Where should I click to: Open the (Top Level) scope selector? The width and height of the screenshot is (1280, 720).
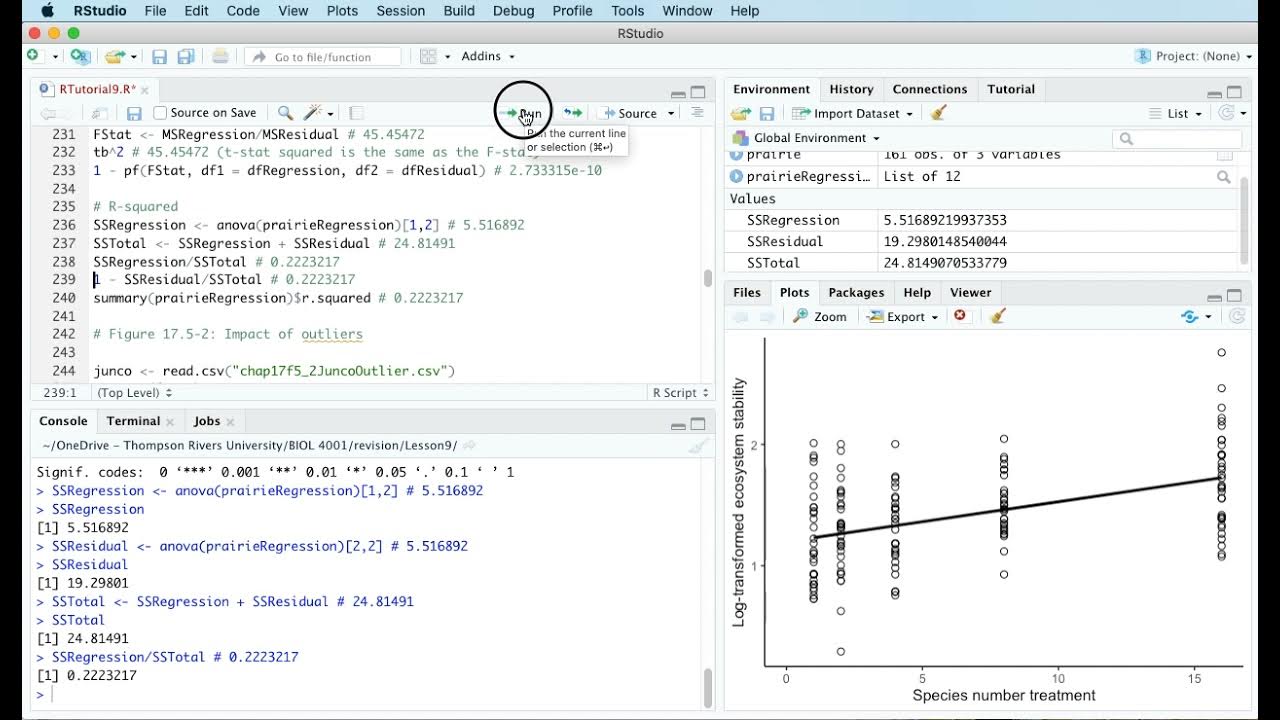tap(134, 393)
